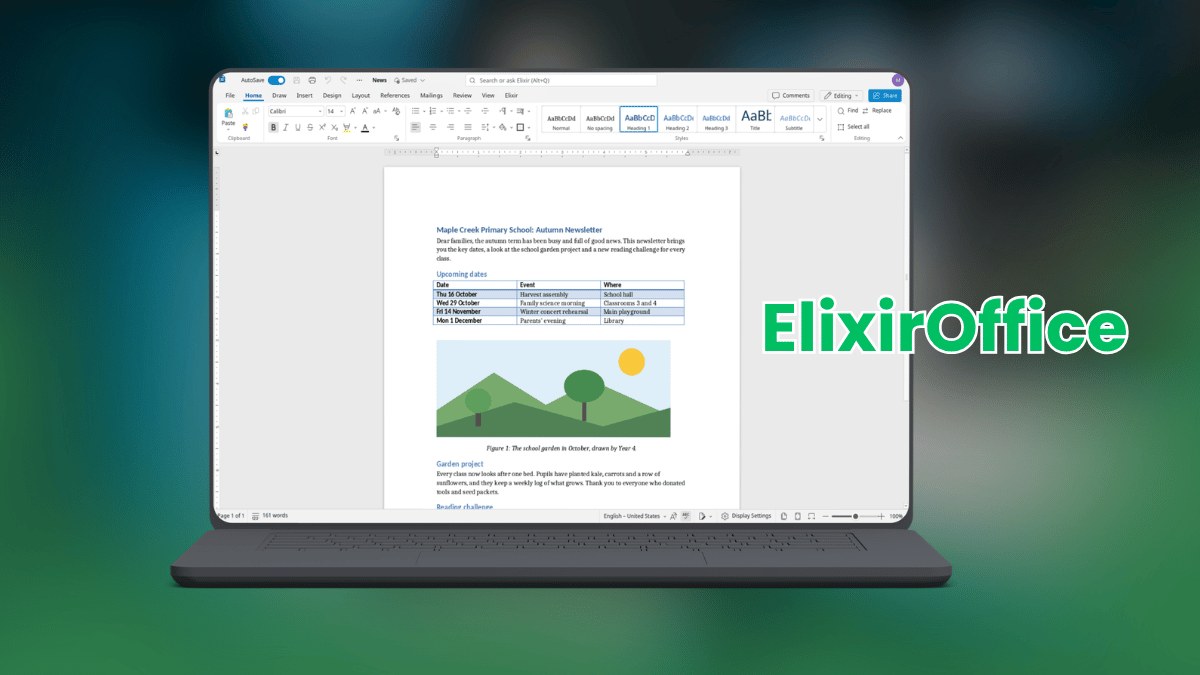The height and width of the screenshot is (675, 1200).
Task: Expand the Styles gallery arrow
Action: point(820,119)
